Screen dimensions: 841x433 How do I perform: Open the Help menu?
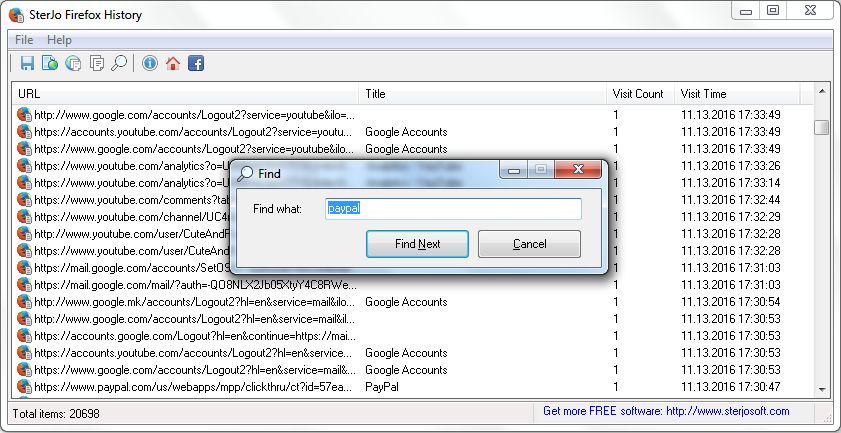[x=59, y=40]
